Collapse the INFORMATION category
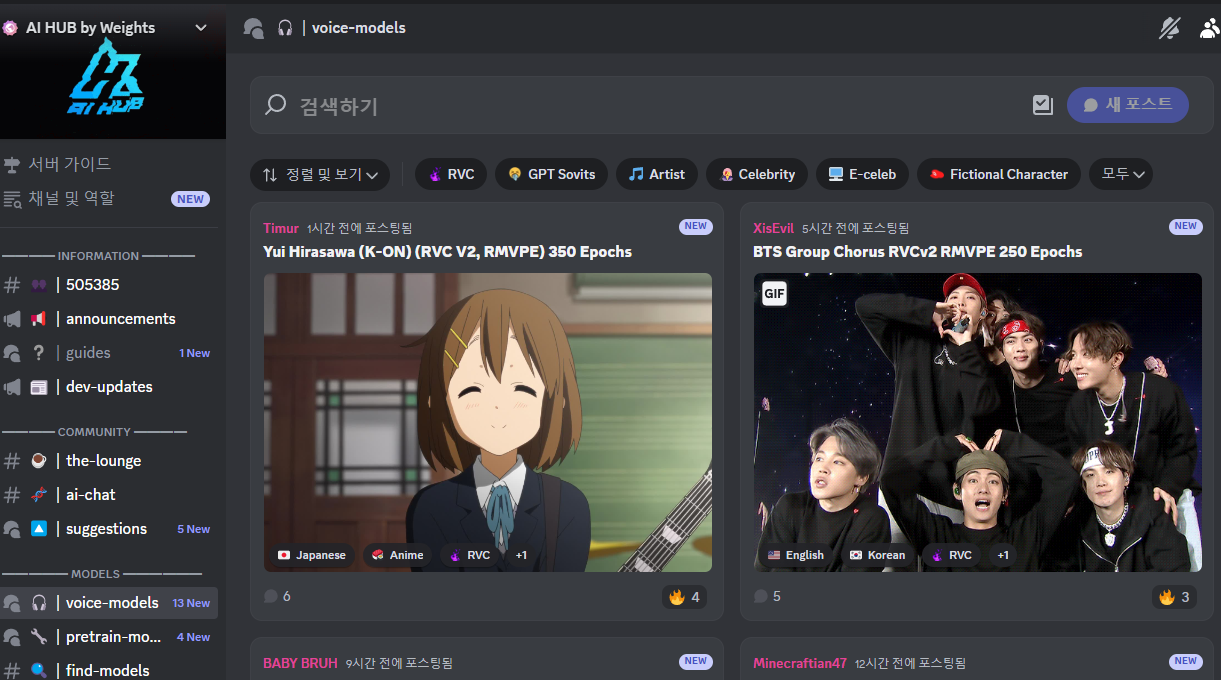 pyautogui.click(x=98, y=256)
